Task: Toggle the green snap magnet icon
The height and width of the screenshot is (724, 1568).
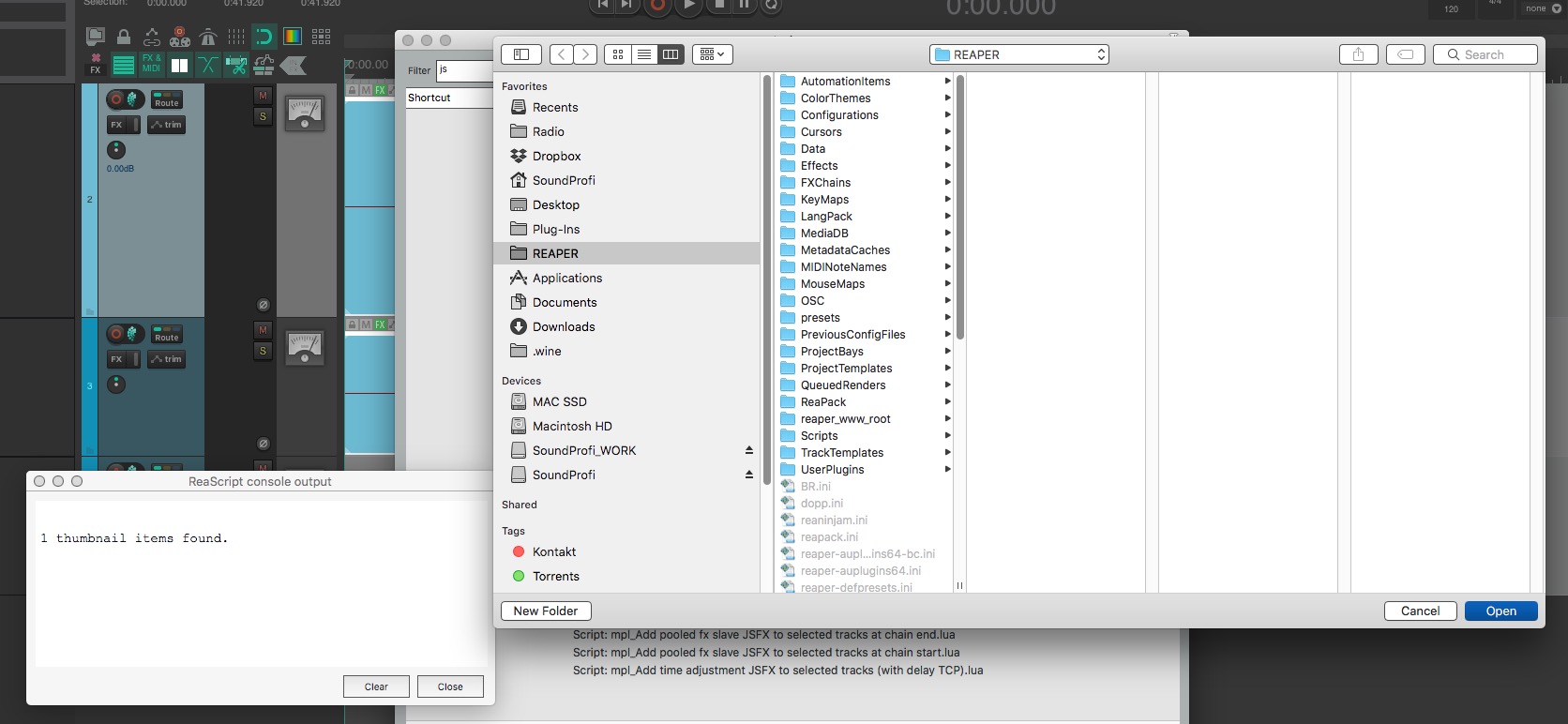Action: (x=264, y=37)
